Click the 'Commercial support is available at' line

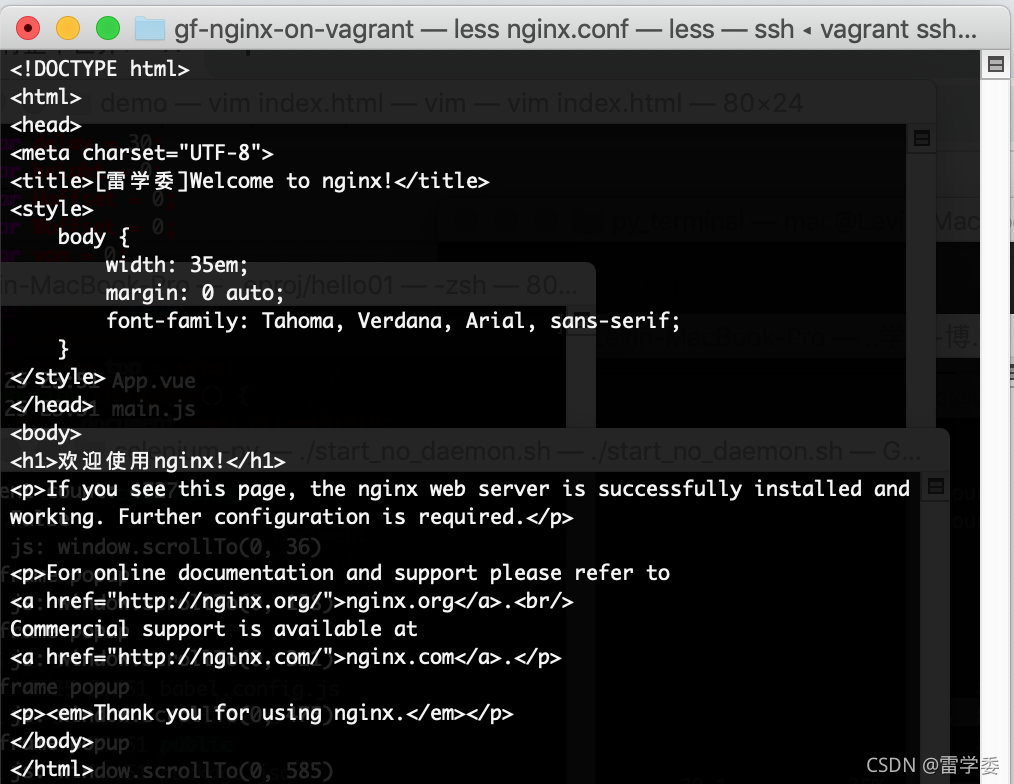[x=213, y=629]
